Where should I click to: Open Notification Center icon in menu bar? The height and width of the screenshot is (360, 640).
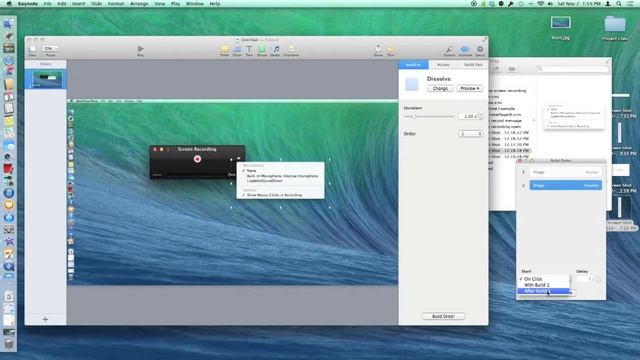click(631, 4)
